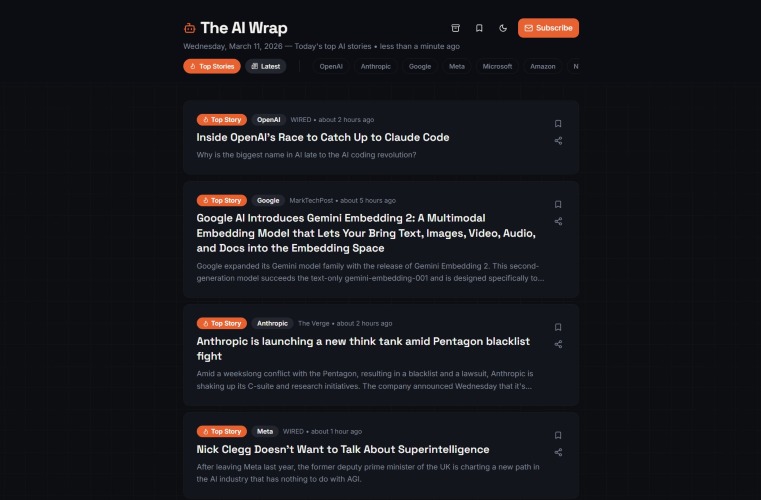Image resolution: width=761 pixels, height=500 pixels.
Task: Open Nick Clegg Superintelligence headline
Action: point(343,450)
